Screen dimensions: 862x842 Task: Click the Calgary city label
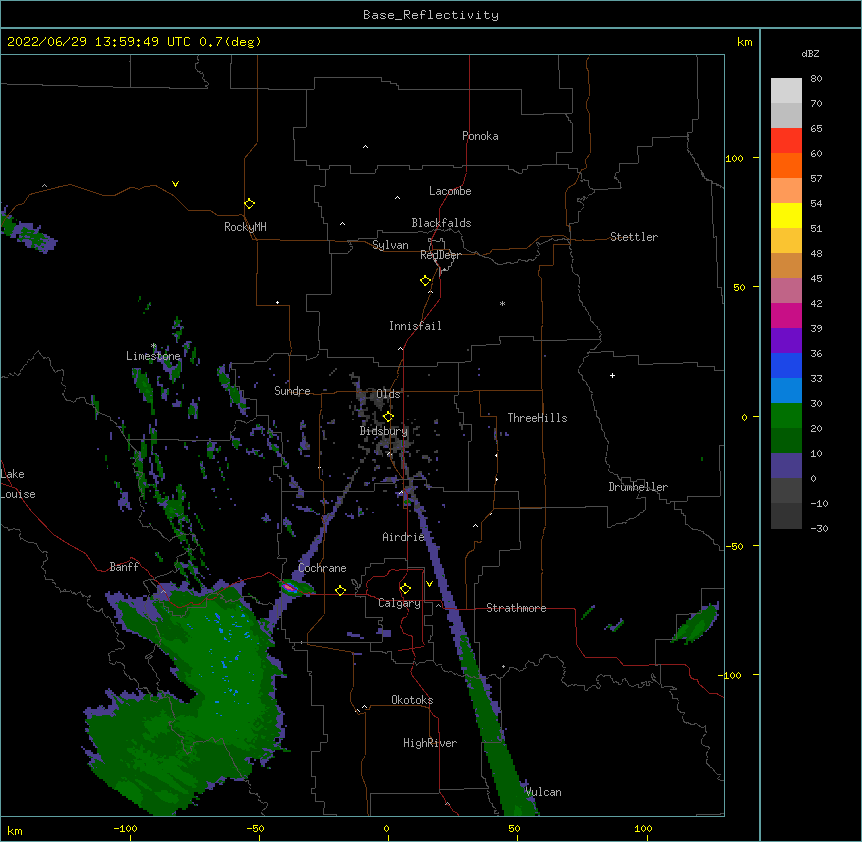tap(400, 603)
